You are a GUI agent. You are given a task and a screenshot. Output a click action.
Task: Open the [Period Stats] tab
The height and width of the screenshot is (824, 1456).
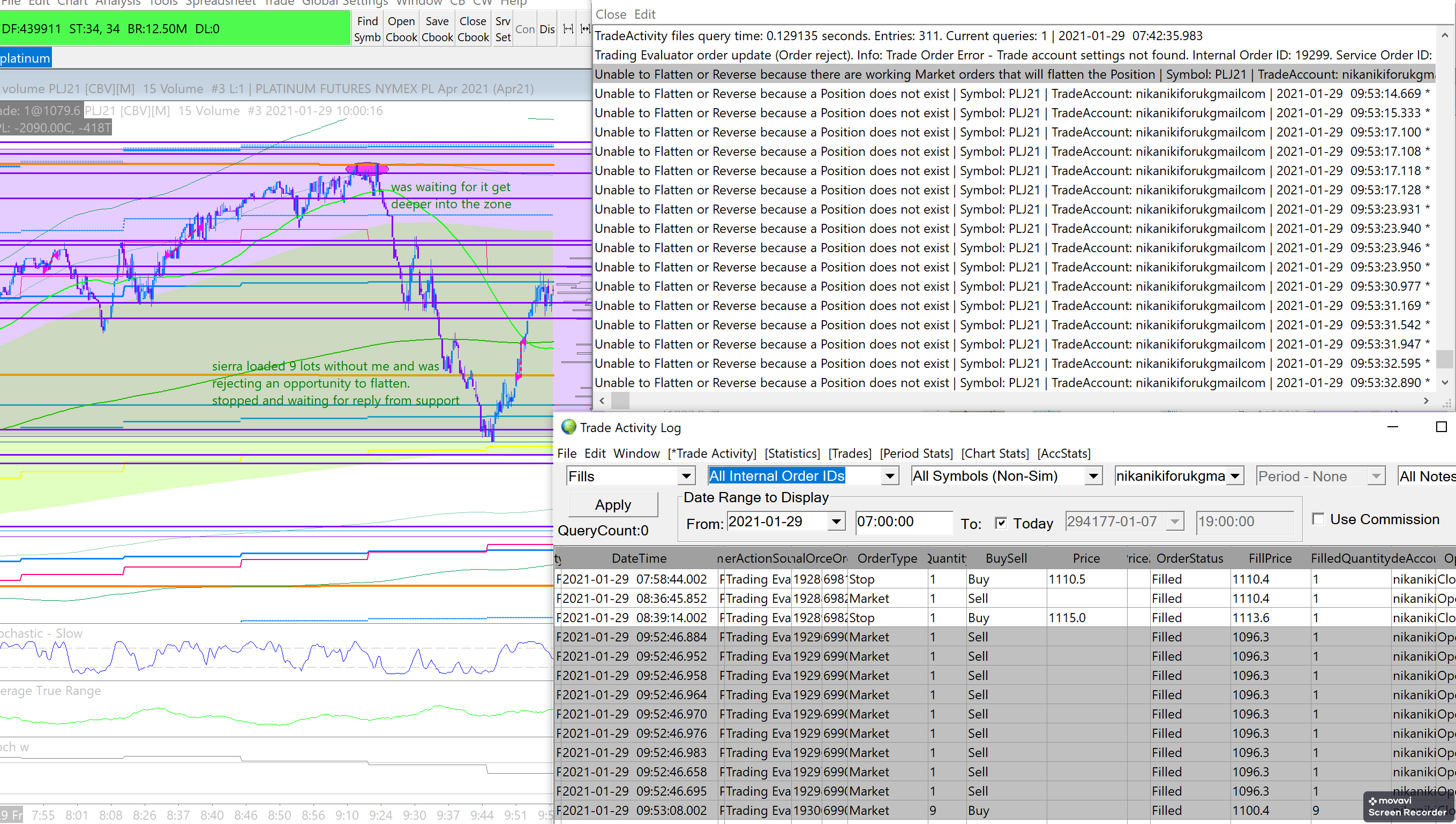click(916, 453)
